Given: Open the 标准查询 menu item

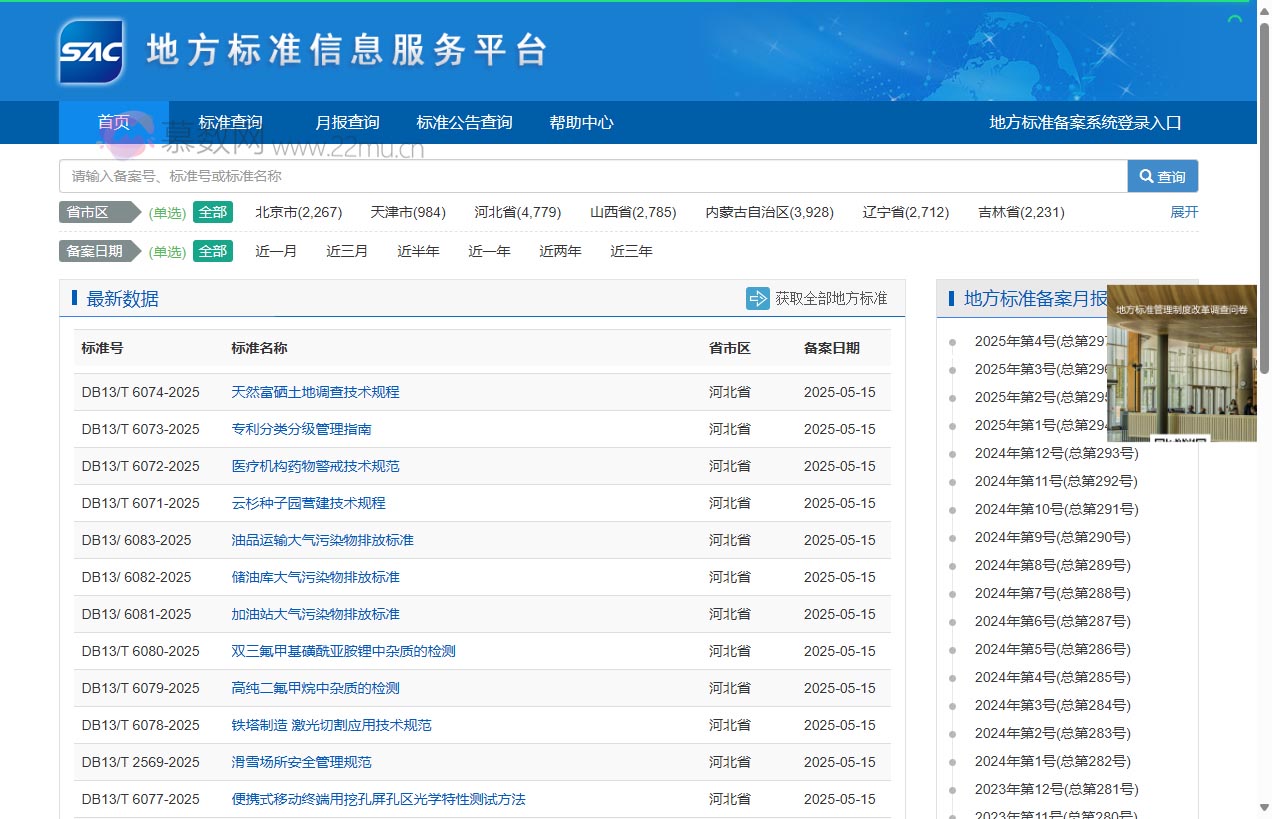Looking at the screenshot, I should (x=230, y=123).
